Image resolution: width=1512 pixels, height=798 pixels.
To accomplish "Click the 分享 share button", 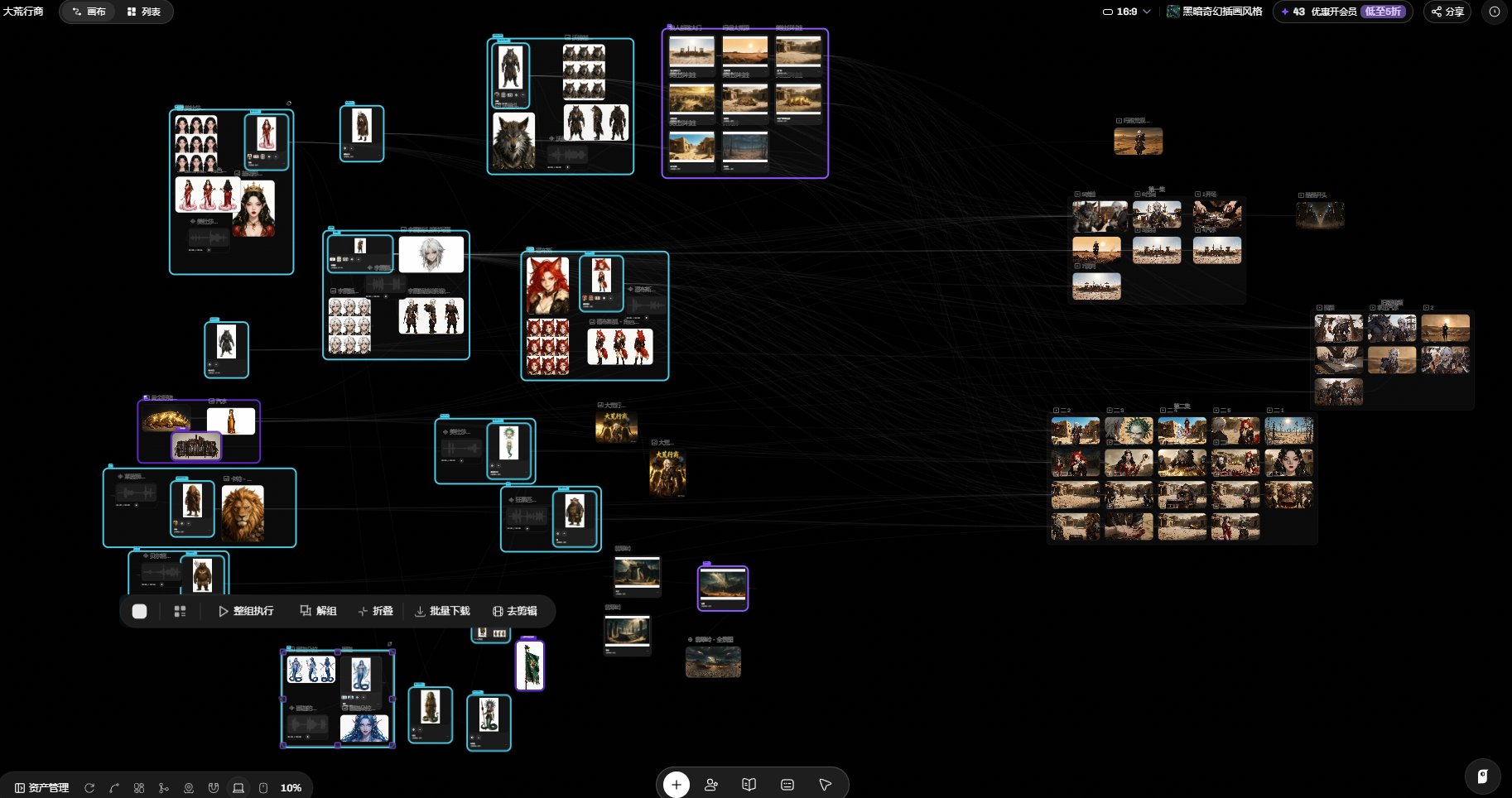I will point(1447,12).
